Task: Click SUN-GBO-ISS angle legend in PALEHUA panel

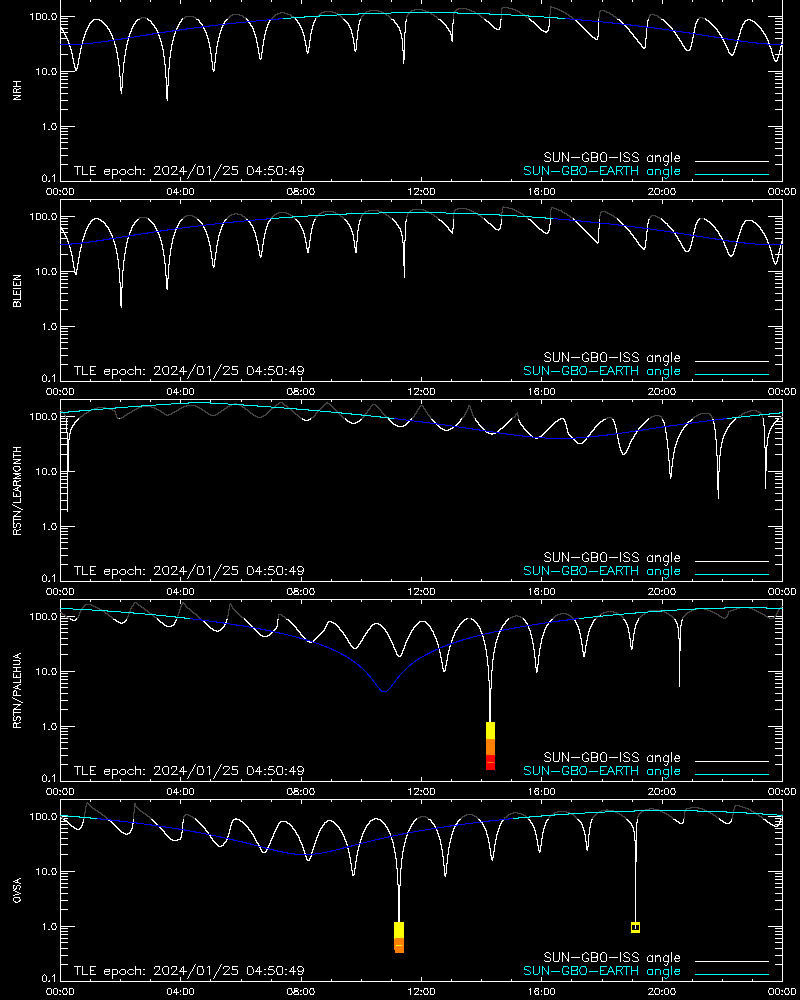Action: [x=612, y=758]
